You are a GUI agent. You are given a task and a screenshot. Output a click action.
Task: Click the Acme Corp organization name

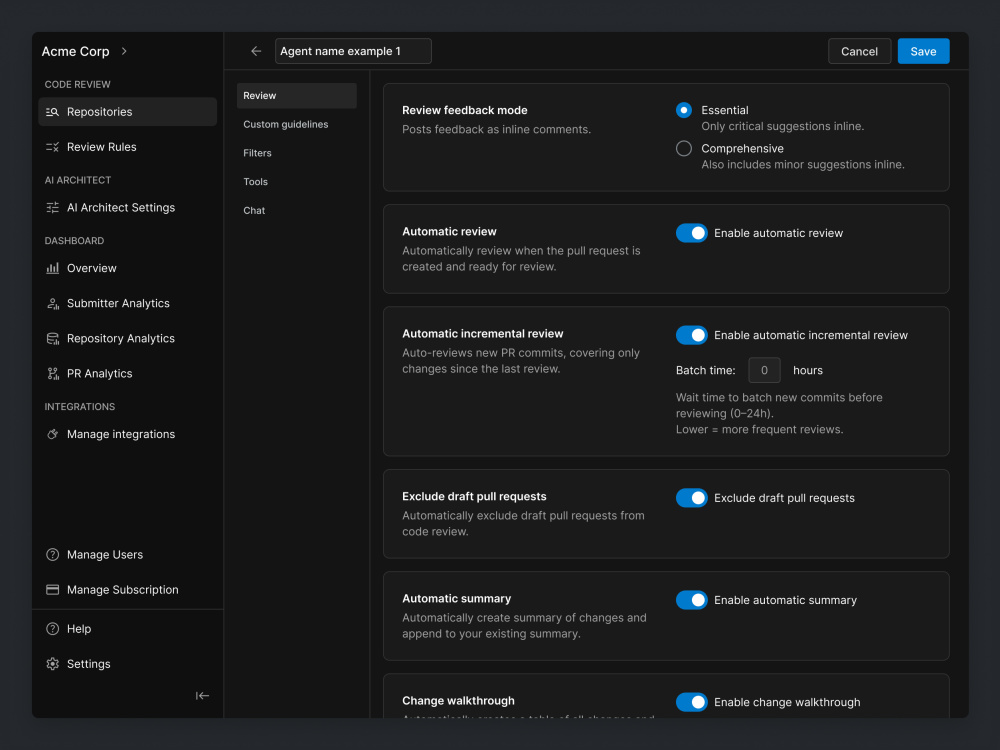tap(75, 51)
